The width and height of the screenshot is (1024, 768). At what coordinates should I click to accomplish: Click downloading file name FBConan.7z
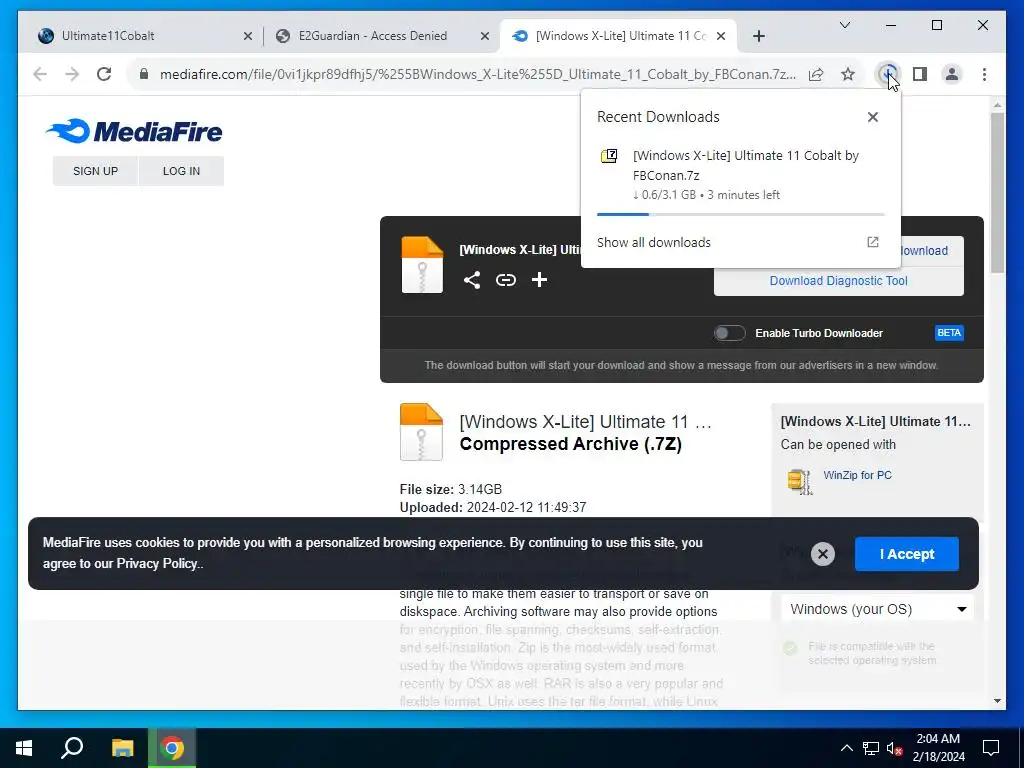click(x=746, y=165)
